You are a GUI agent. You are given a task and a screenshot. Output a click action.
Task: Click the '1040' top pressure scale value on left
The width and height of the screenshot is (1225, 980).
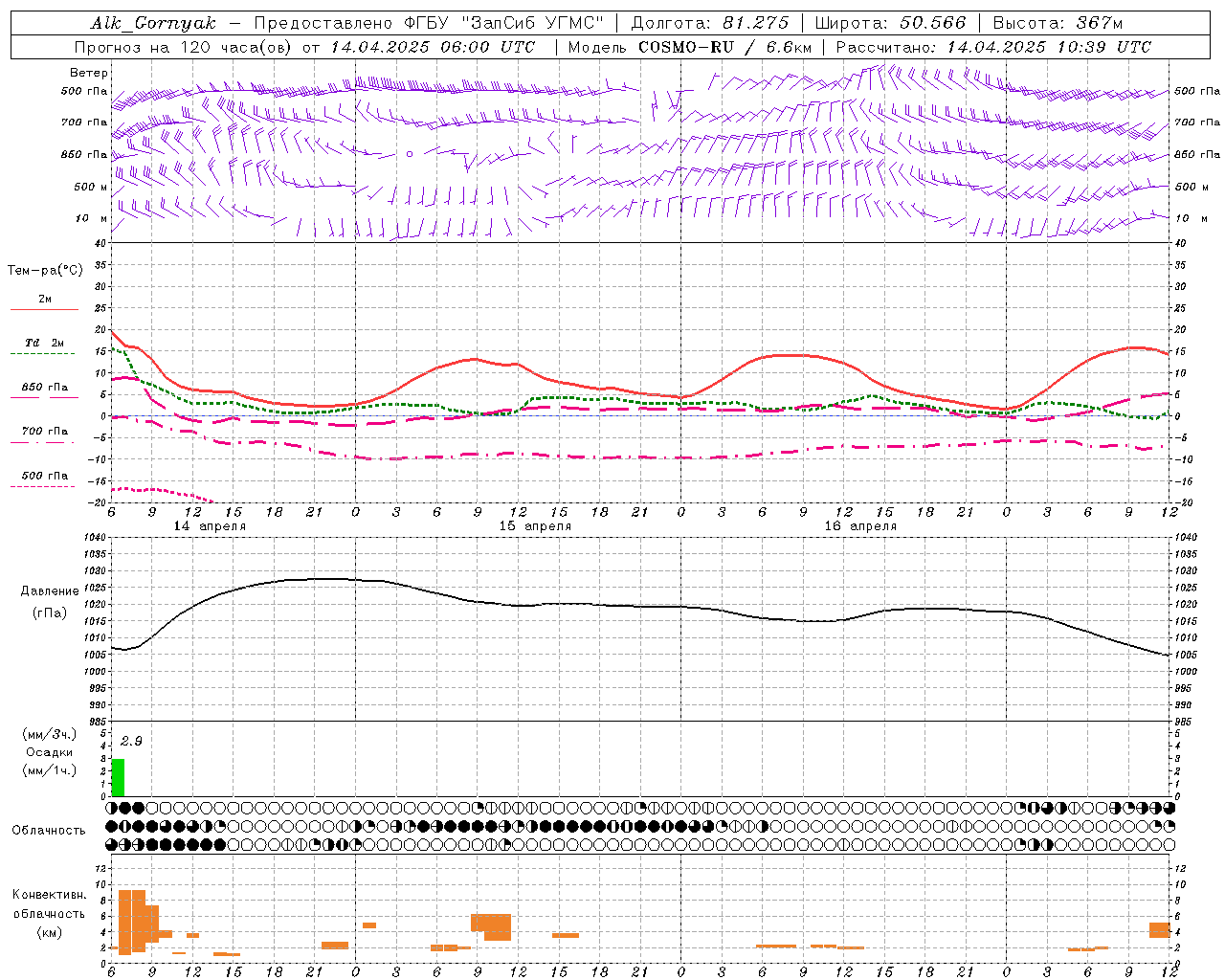[94, 538]
